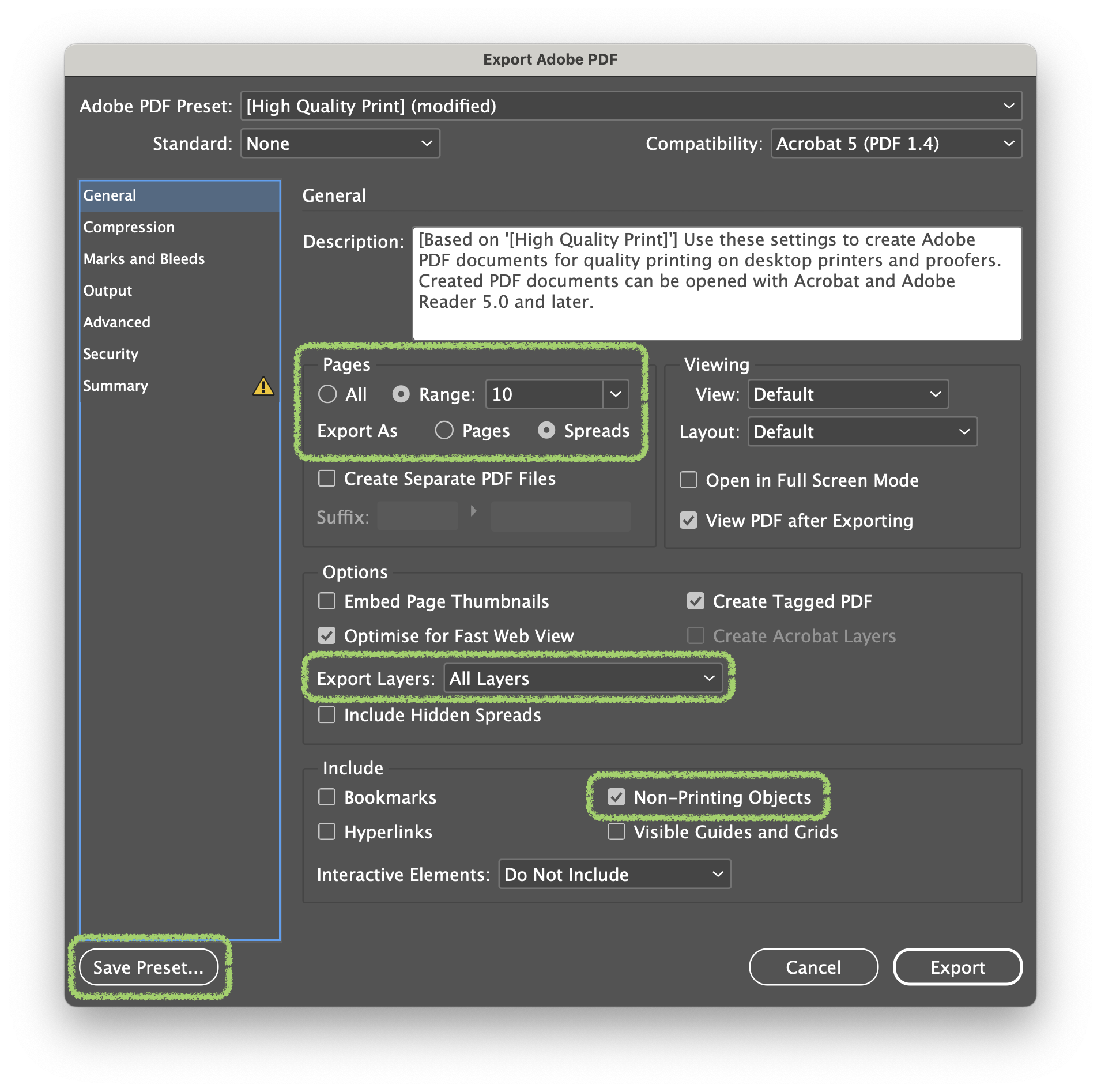
Task: Select the Range radio button
Action: [x=401, y=394]
